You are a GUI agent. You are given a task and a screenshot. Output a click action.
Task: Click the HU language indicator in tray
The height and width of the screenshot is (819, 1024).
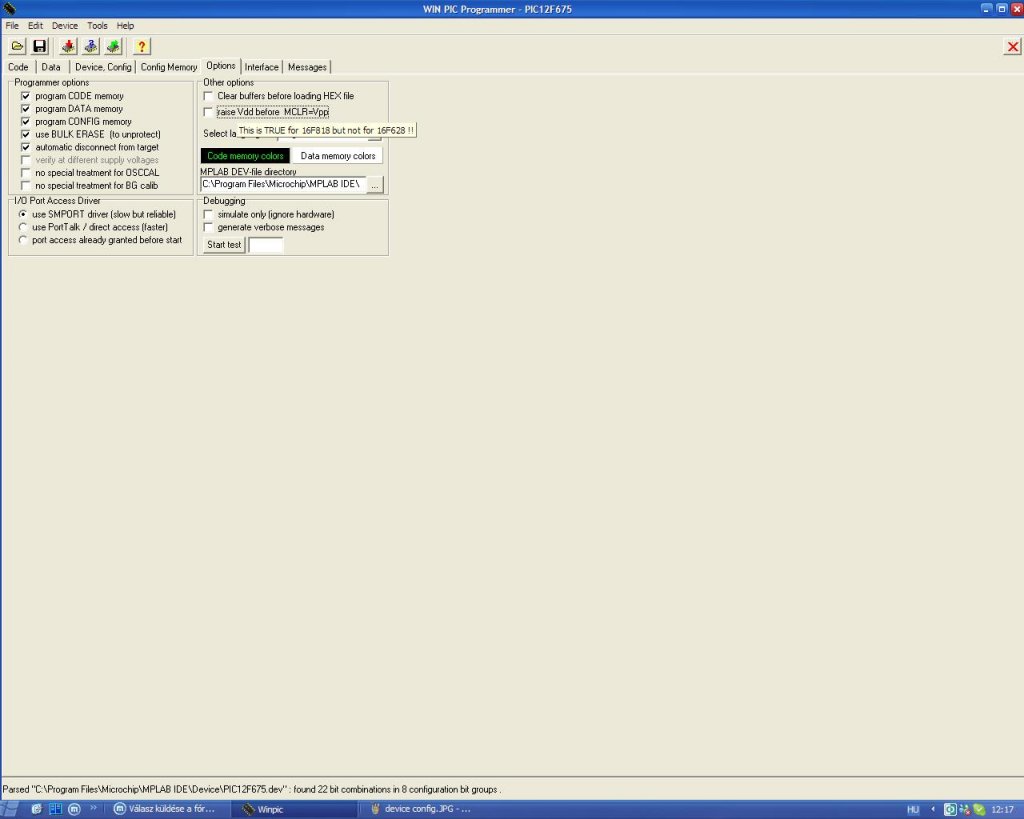(x=913, y=810)
